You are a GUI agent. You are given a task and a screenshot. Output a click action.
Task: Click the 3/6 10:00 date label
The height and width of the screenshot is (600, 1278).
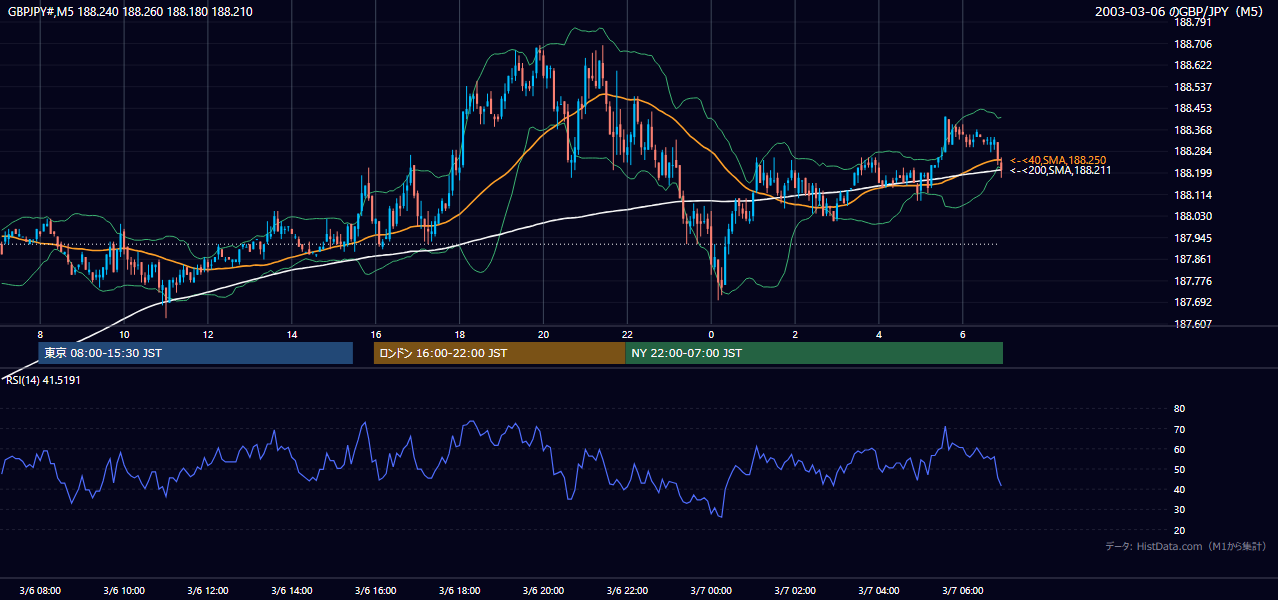click(x=124, y=591)
